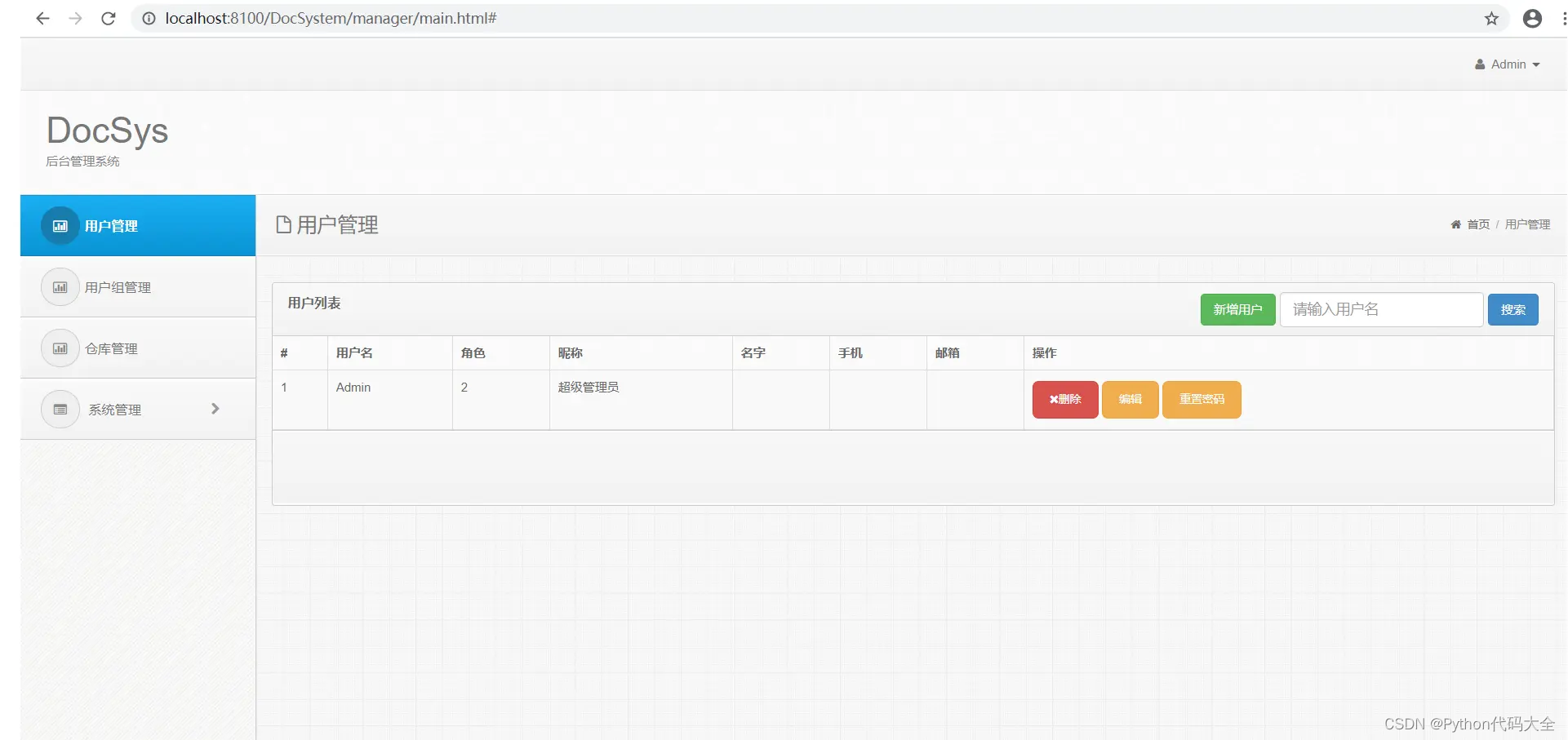The width and height of the screenshot is (1568, 740).
Task: Click the 新增用户 green button
Action: click(x=1237, y=310)
